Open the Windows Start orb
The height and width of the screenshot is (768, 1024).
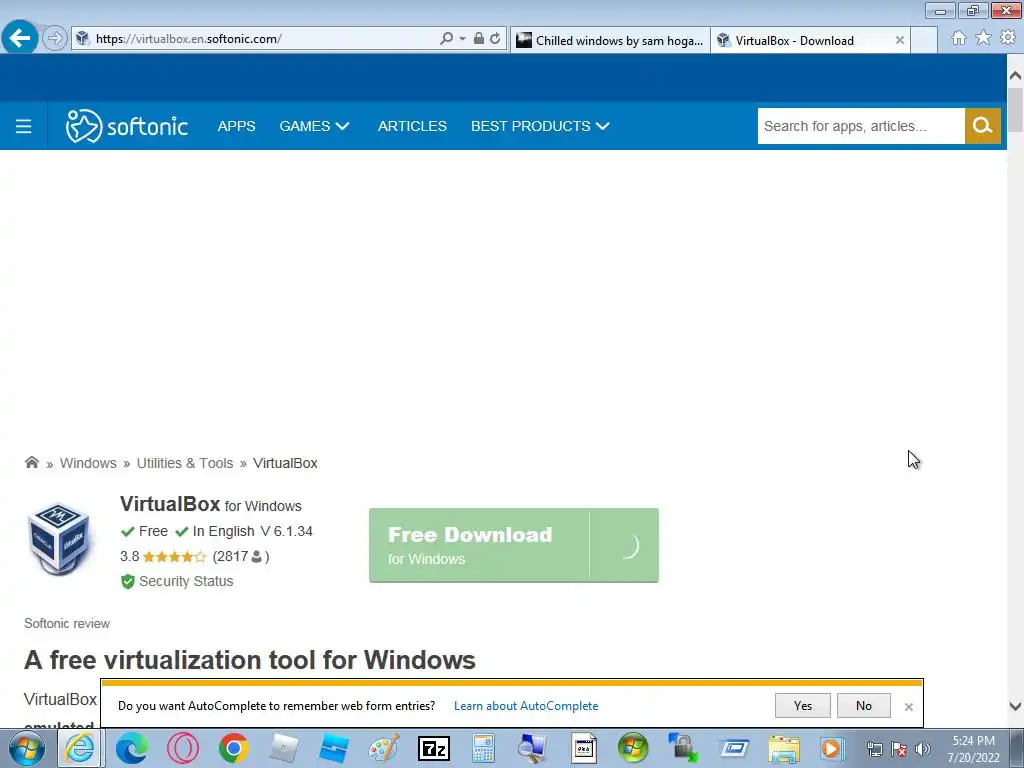[x=27, y=748]
